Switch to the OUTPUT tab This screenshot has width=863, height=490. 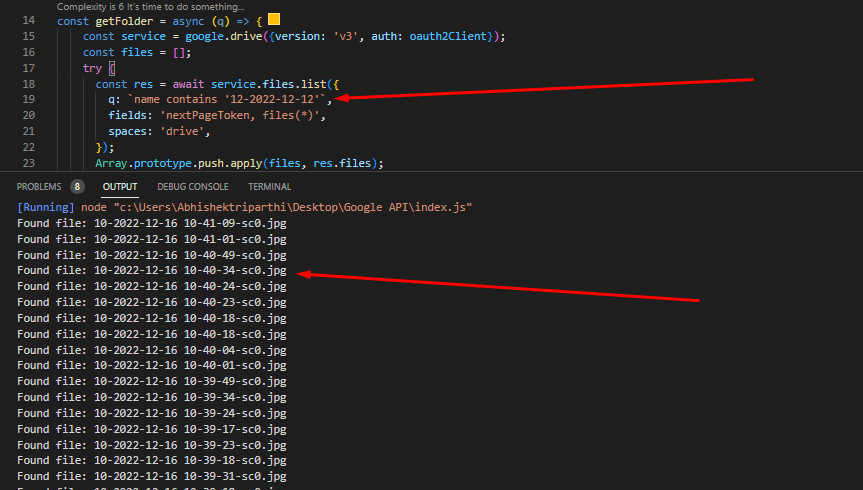[x=120, y=187]
